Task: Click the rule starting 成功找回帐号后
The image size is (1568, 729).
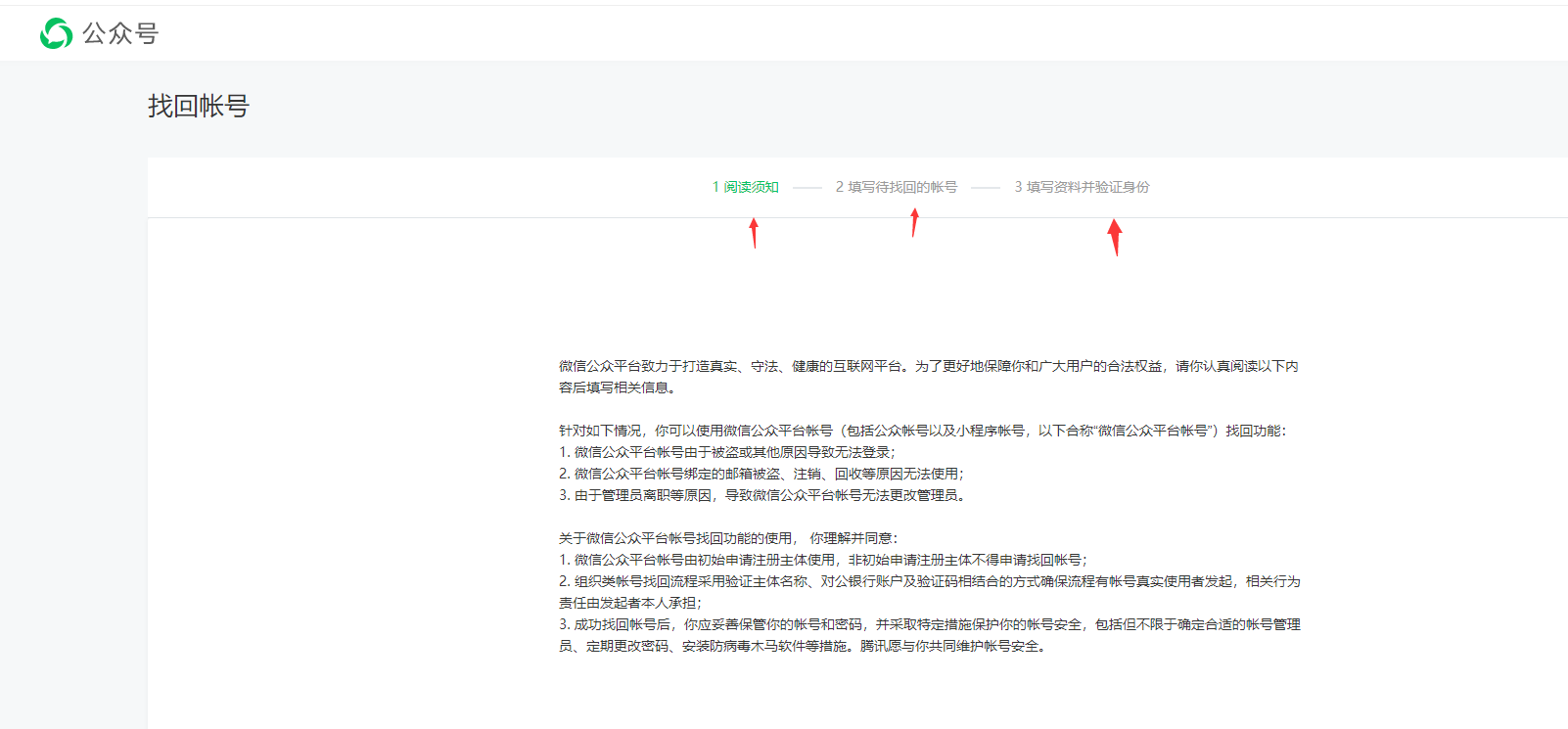Action: [x=930, y=635]
